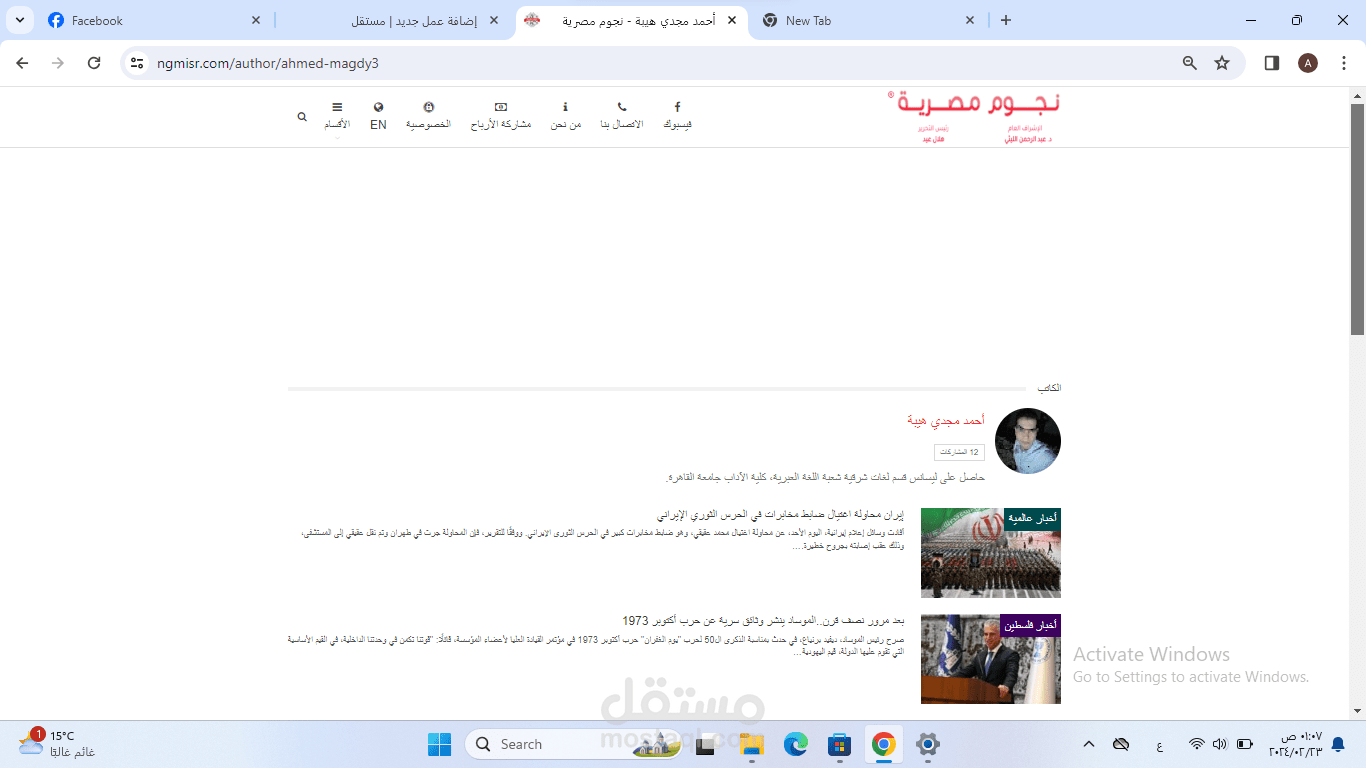This screenshot has height=768, width=1366.
Task: Click the site search magnifier icon
Action: click(x=302, y=117)
